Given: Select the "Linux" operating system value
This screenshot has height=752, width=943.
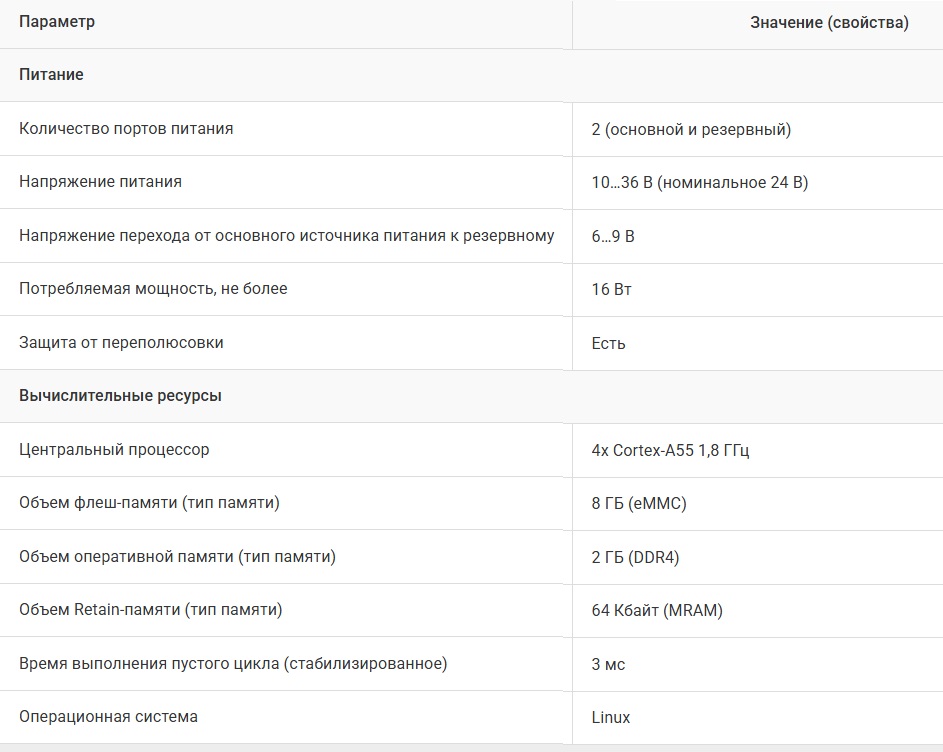Looking at the screenshot, I should coord(611,717).
